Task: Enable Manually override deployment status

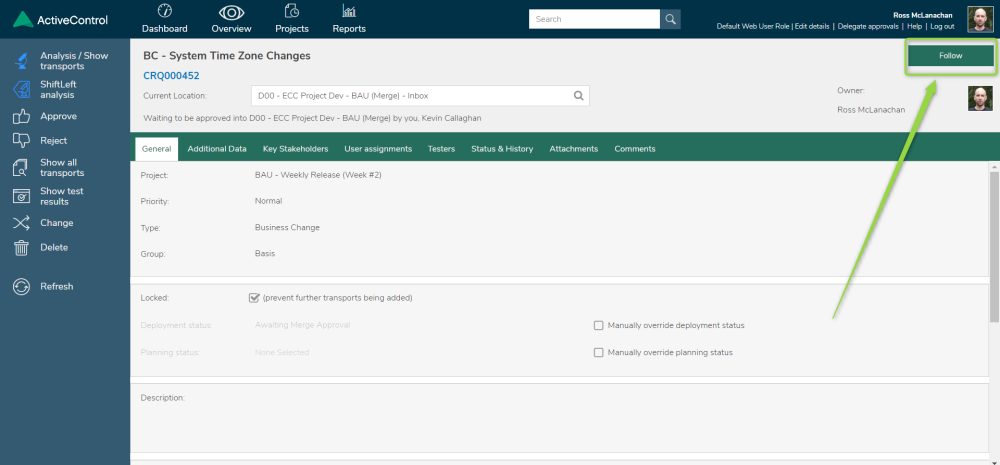Action: pos(598,325)
